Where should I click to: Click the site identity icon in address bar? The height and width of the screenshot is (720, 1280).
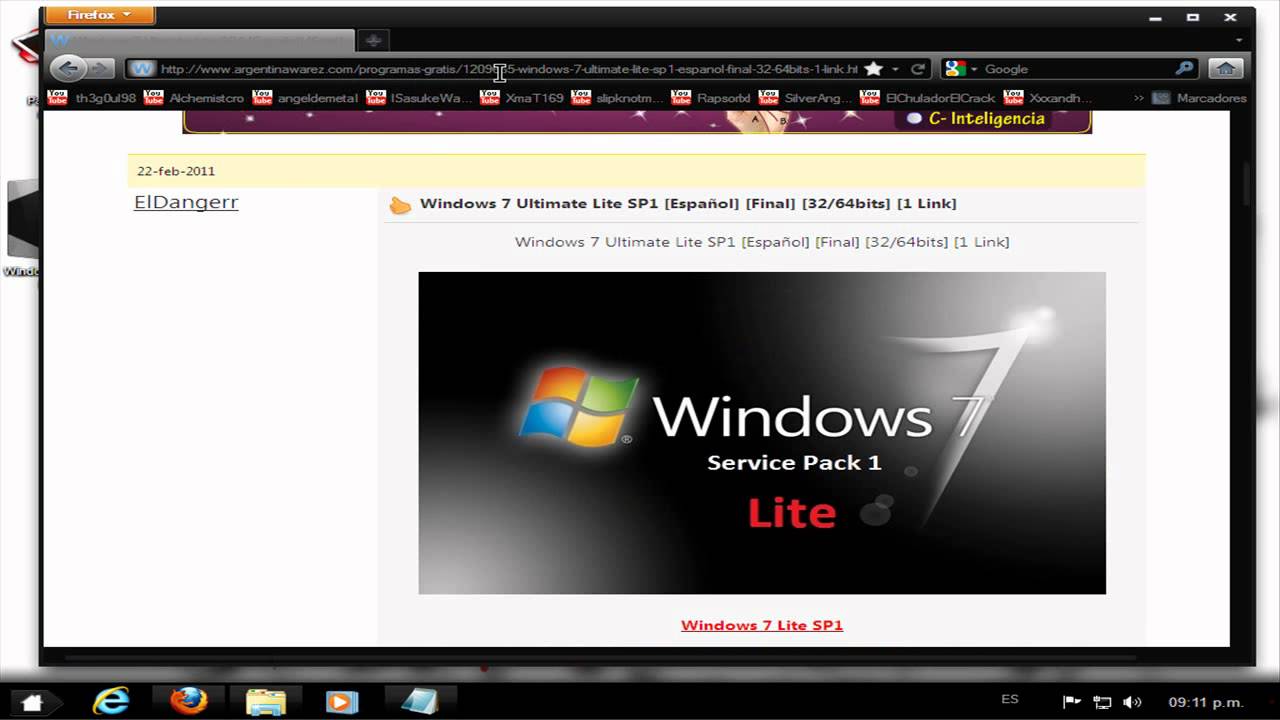pos(143,69)
